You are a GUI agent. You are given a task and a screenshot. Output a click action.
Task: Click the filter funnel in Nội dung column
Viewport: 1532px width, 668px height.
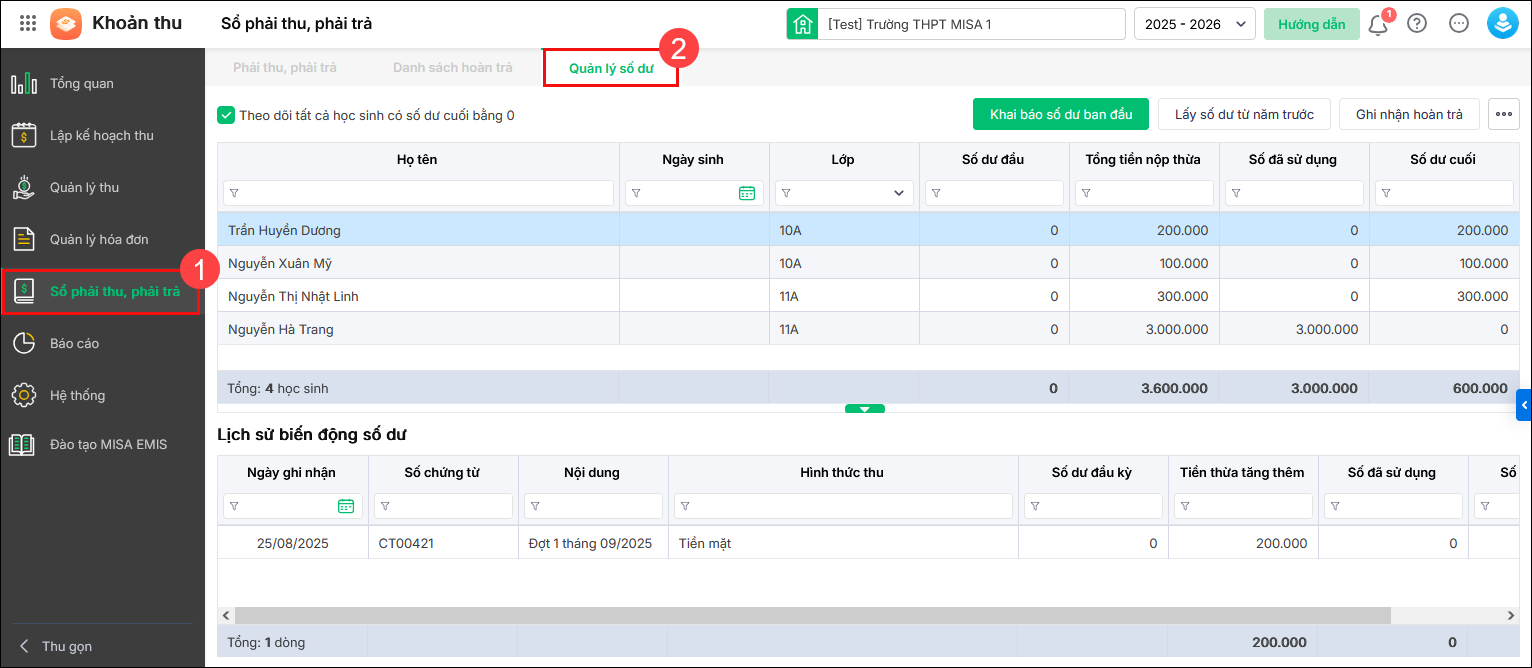[534, 506]
